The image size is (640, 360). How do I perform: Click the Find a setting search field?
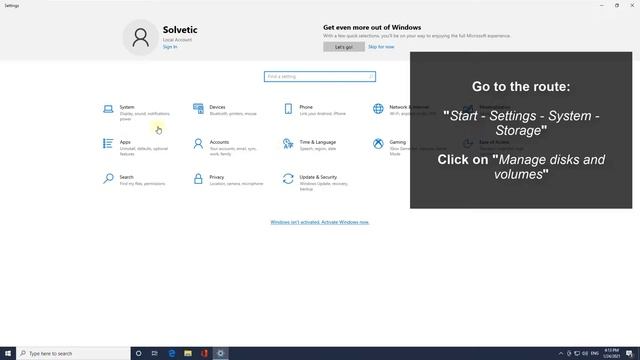coord(320,76)
